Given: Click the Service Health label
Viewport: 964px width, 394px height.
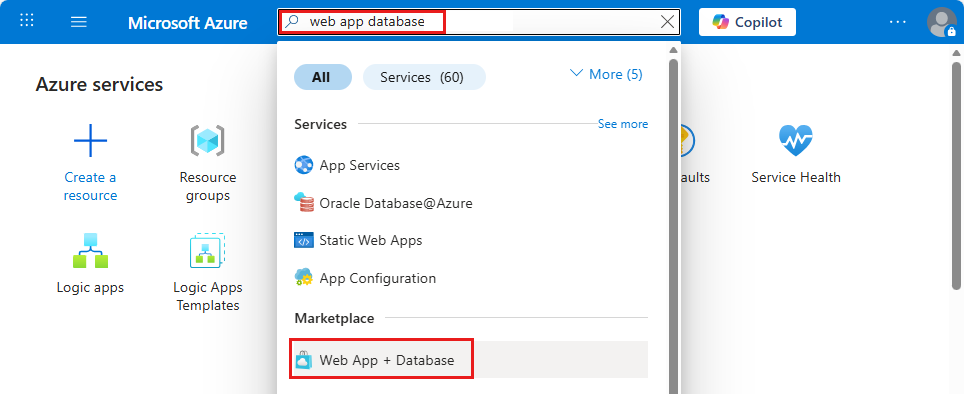Looking at the screenshot, I should [x=796, y=178].
